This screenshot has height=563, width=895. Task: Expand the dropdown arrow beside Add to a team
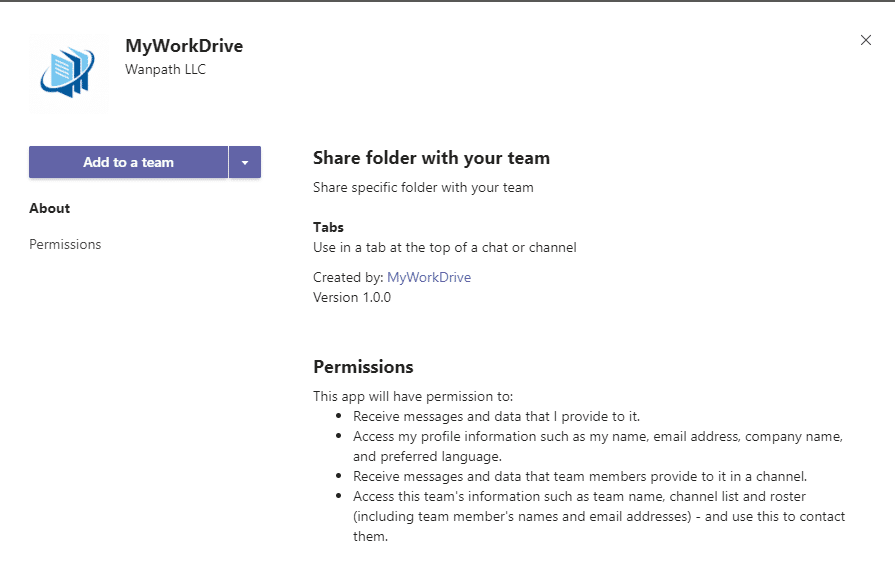pos(245,162)
